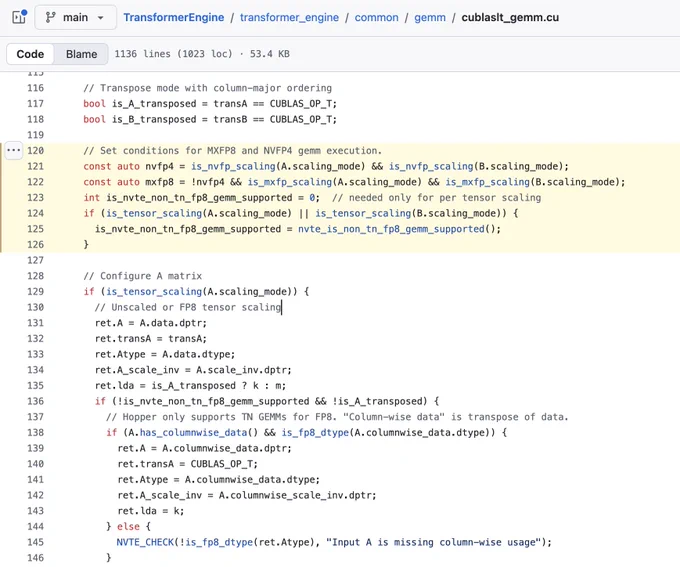Click line number 136

36,401
